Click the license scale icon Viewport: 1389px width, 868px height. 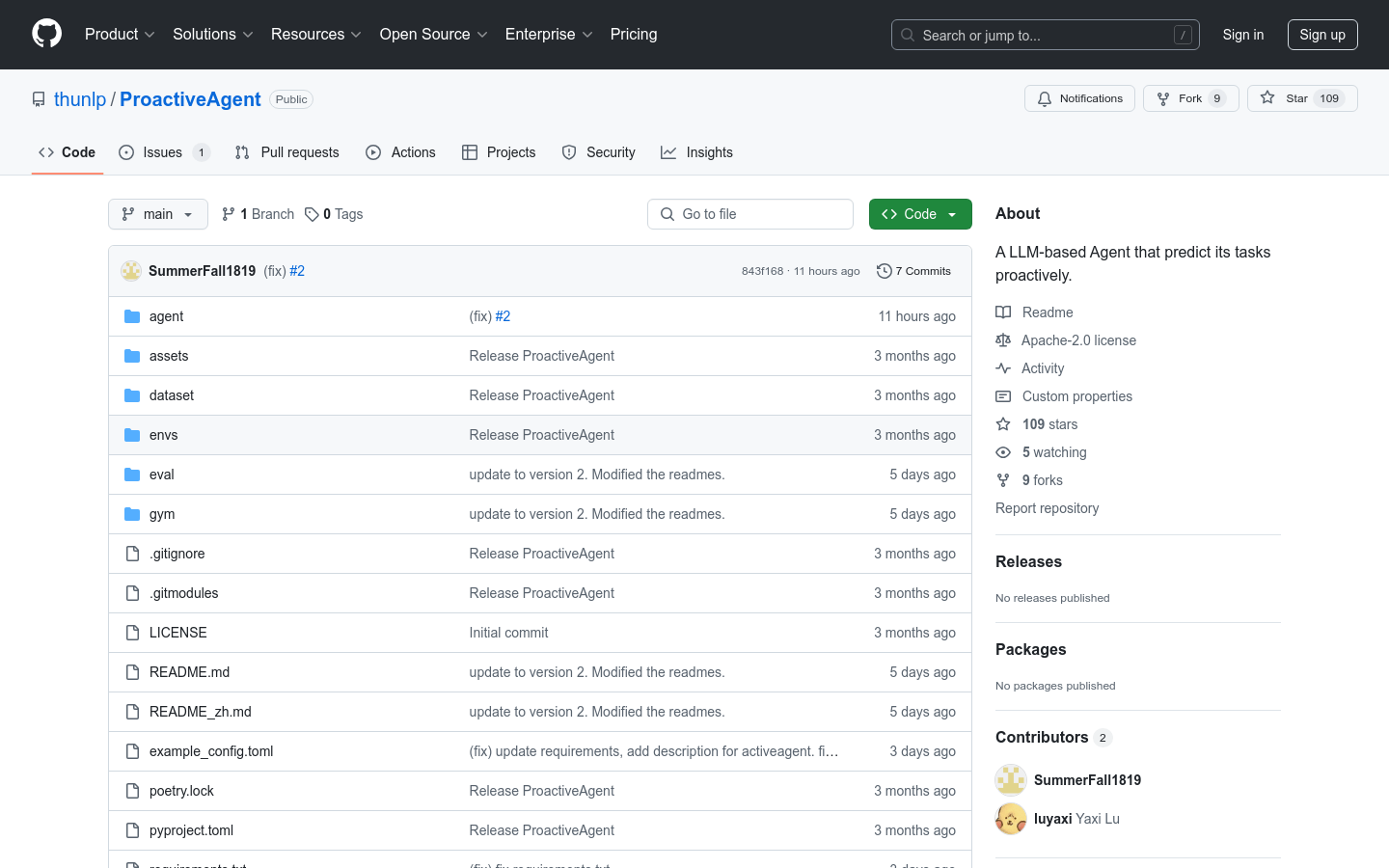click(x=1003, y=340)
